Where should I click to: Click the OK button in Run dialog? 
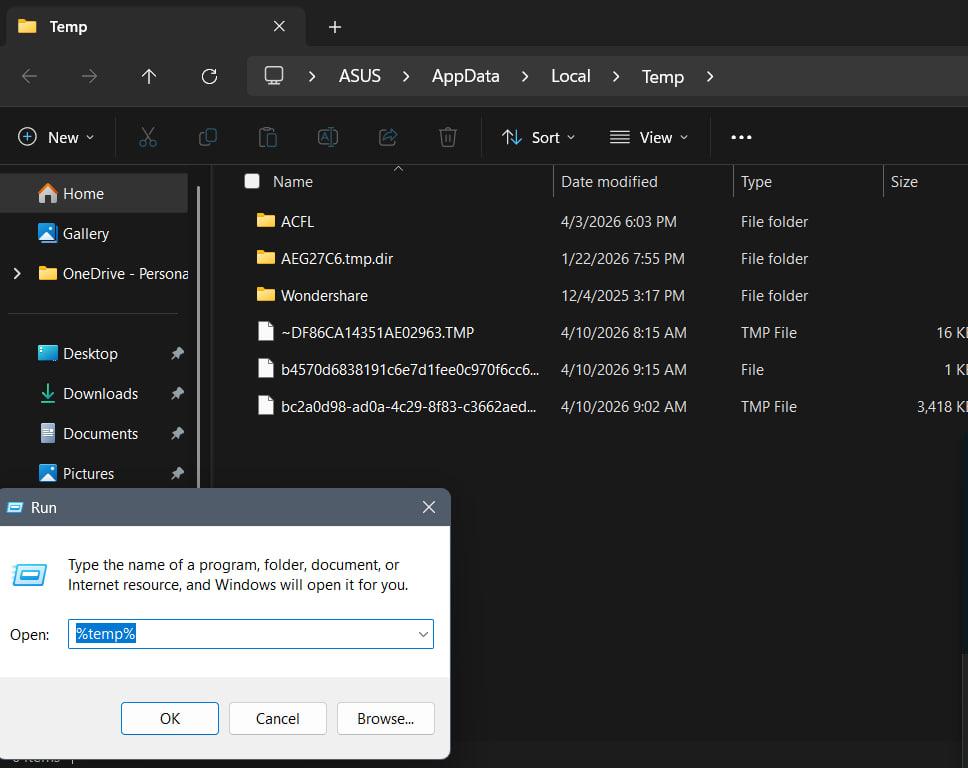pyautogui.click(x=170, y=719)
